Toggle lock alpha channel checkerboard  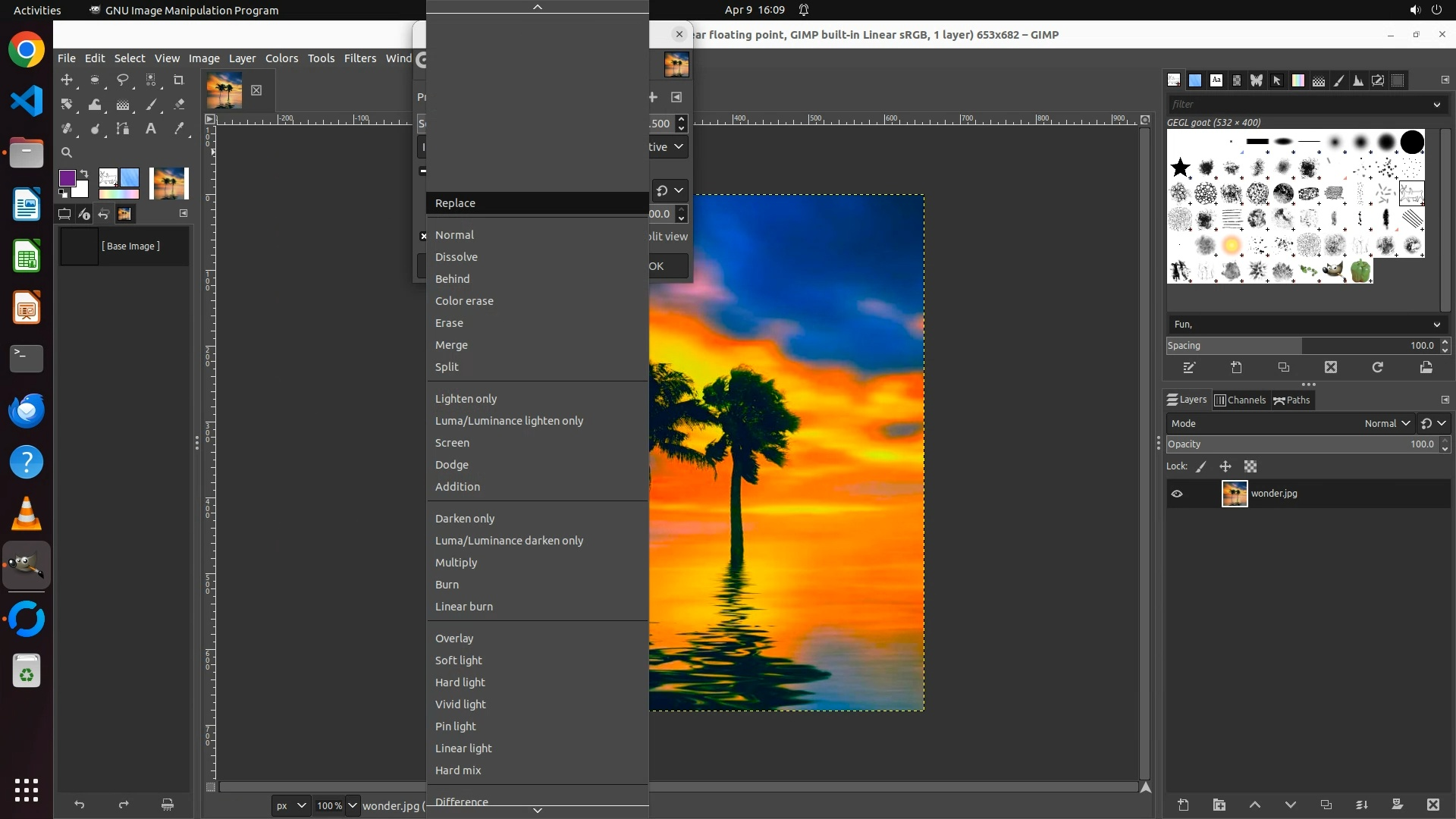tap(1250, 467)
